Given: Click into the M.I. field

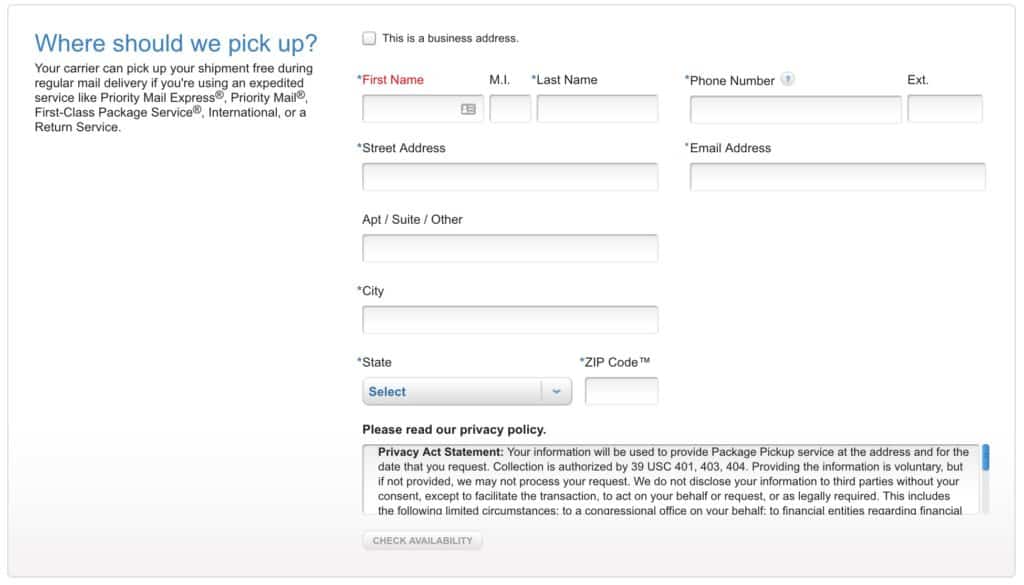Looking at the screenshot, I should click(510, 109).
